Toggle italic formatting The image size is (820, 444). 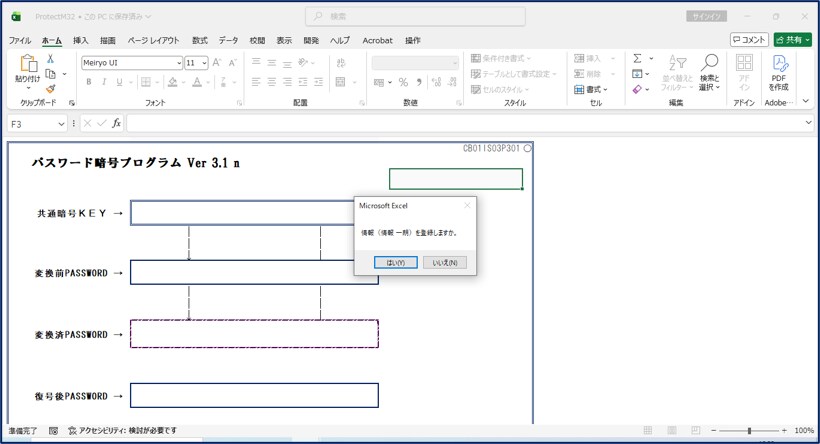(x=104, y=82)
